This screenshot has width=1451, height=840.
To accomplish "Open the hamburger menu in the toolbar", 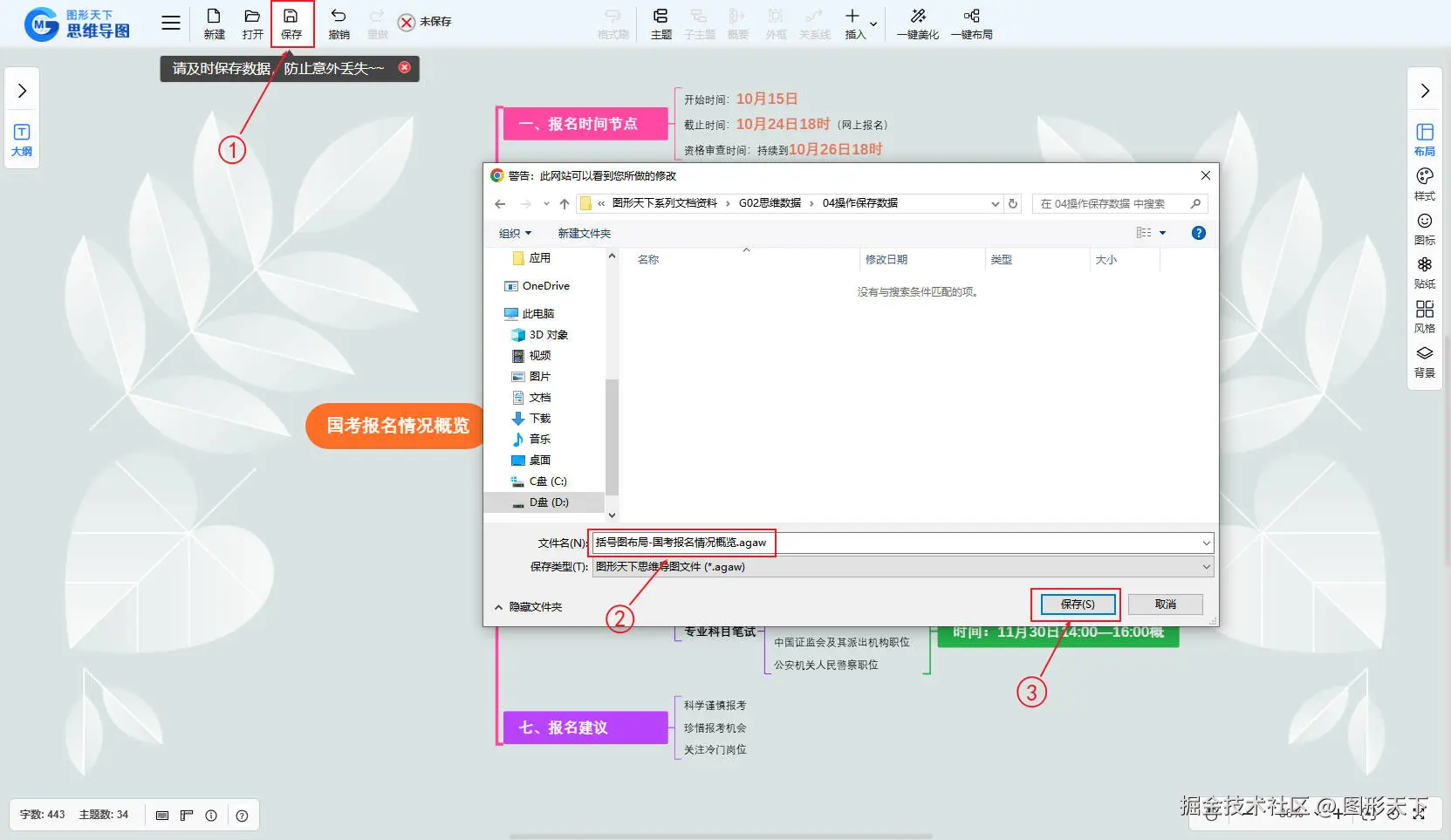I will pos(171,24).
